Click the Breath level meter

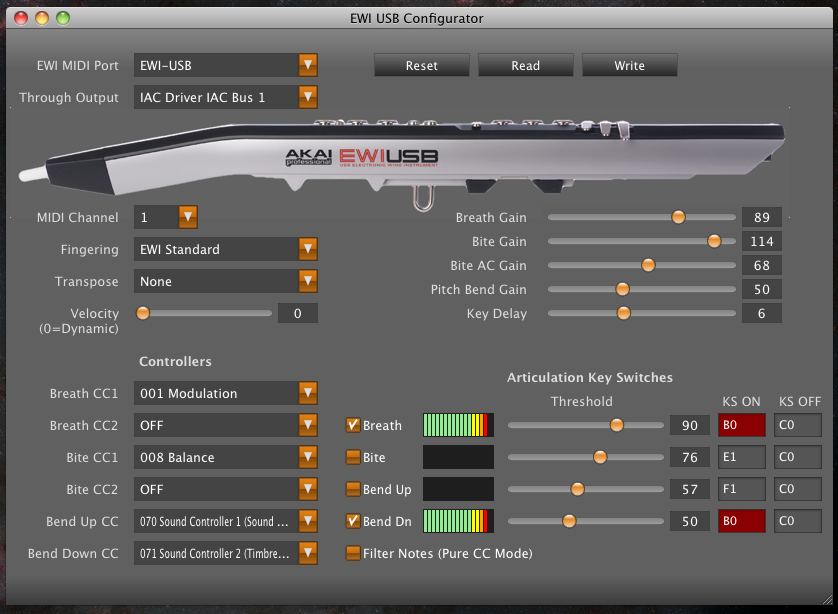(x=458, y=425)
